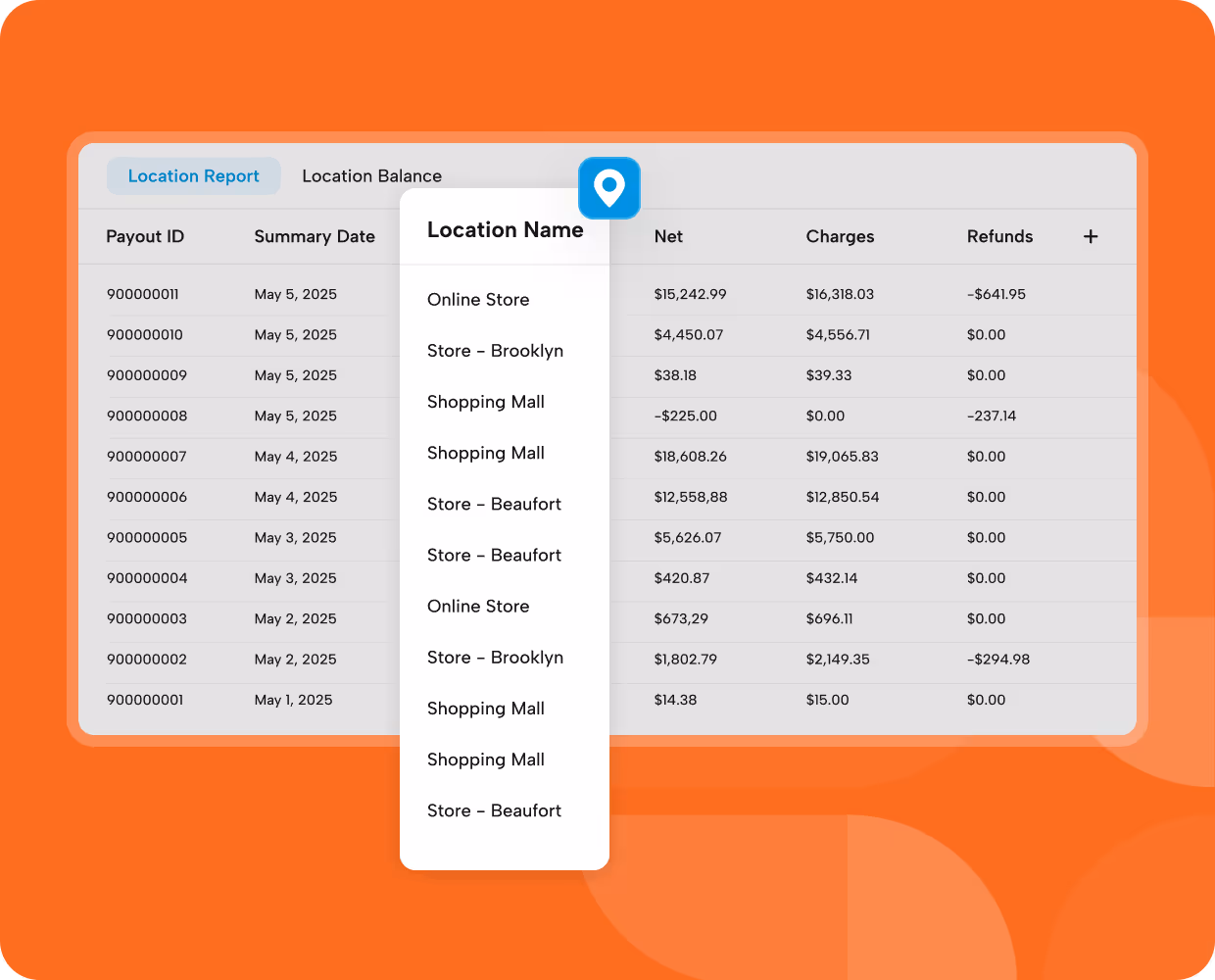The image size is (1215, 980).
Task: Select payout ID 900000003
Action: (147, 618)
